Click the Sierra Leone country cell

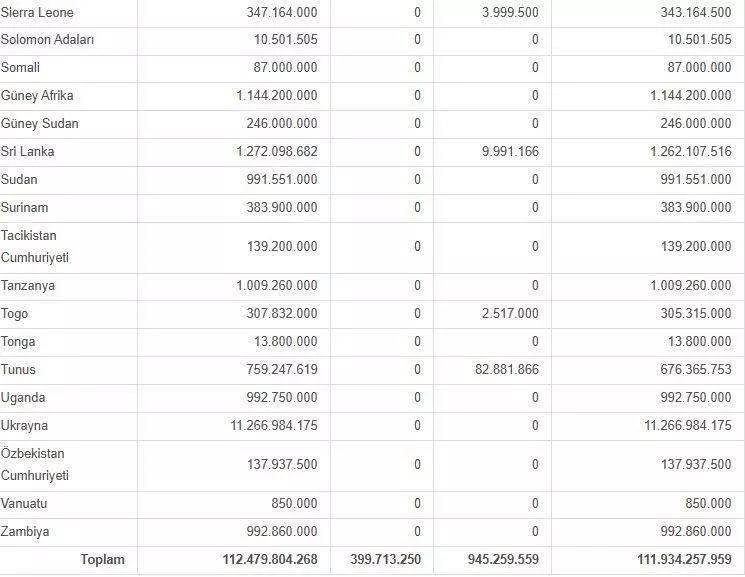coord(37,12)
